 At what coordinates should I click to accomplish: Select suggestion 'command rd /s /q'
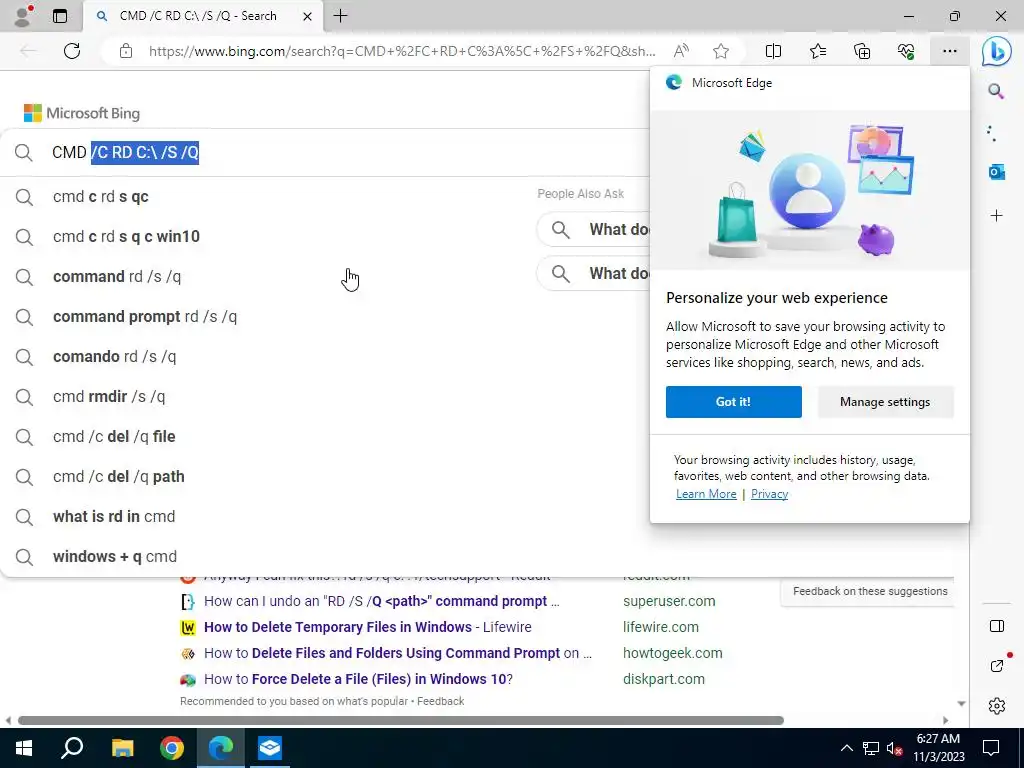(x=117, y=276)
